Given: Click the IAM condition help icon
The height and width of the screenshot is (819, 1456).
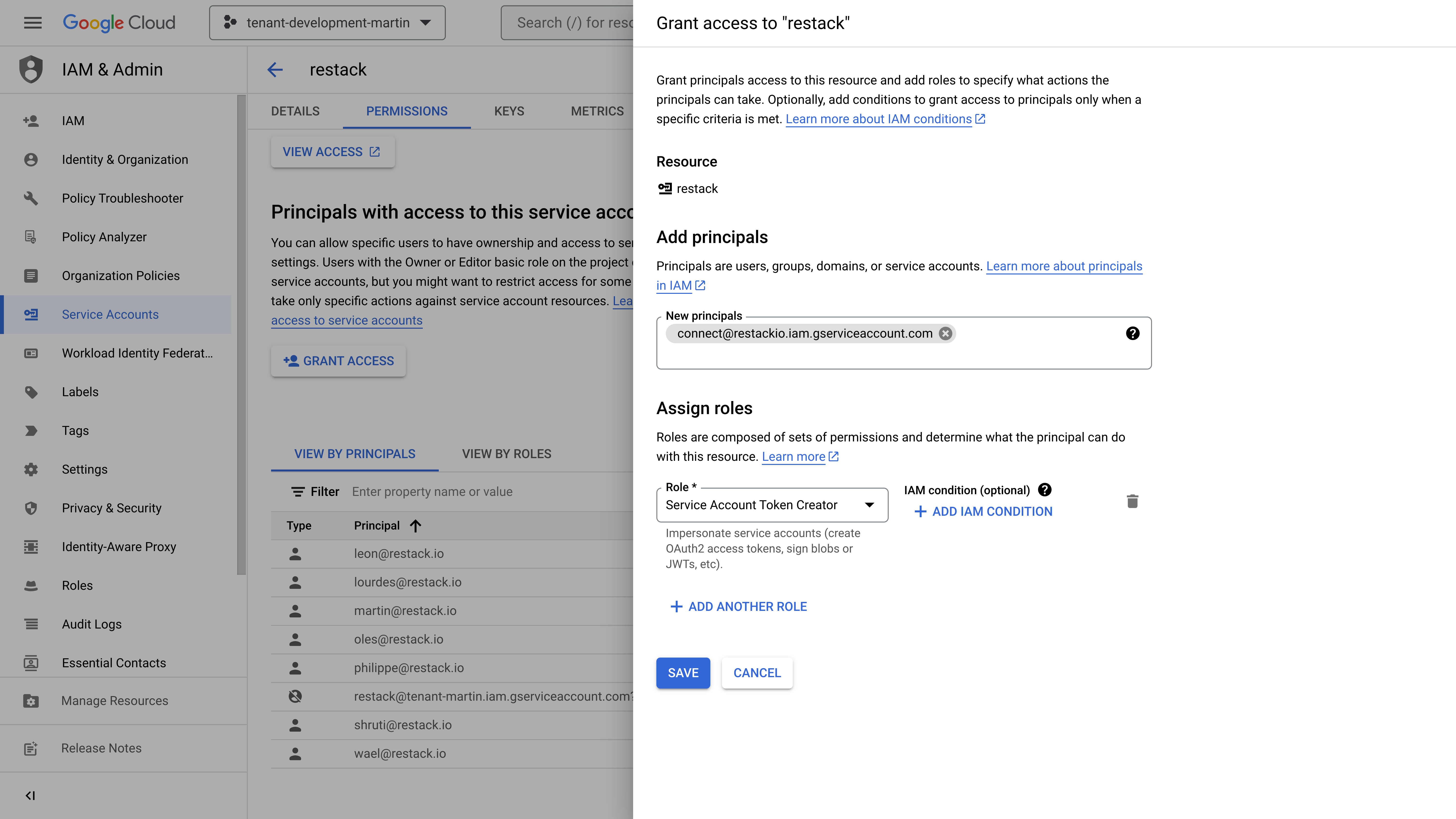Looking at the screenshot, I should pyautogui.click(x=1045, y=489).
